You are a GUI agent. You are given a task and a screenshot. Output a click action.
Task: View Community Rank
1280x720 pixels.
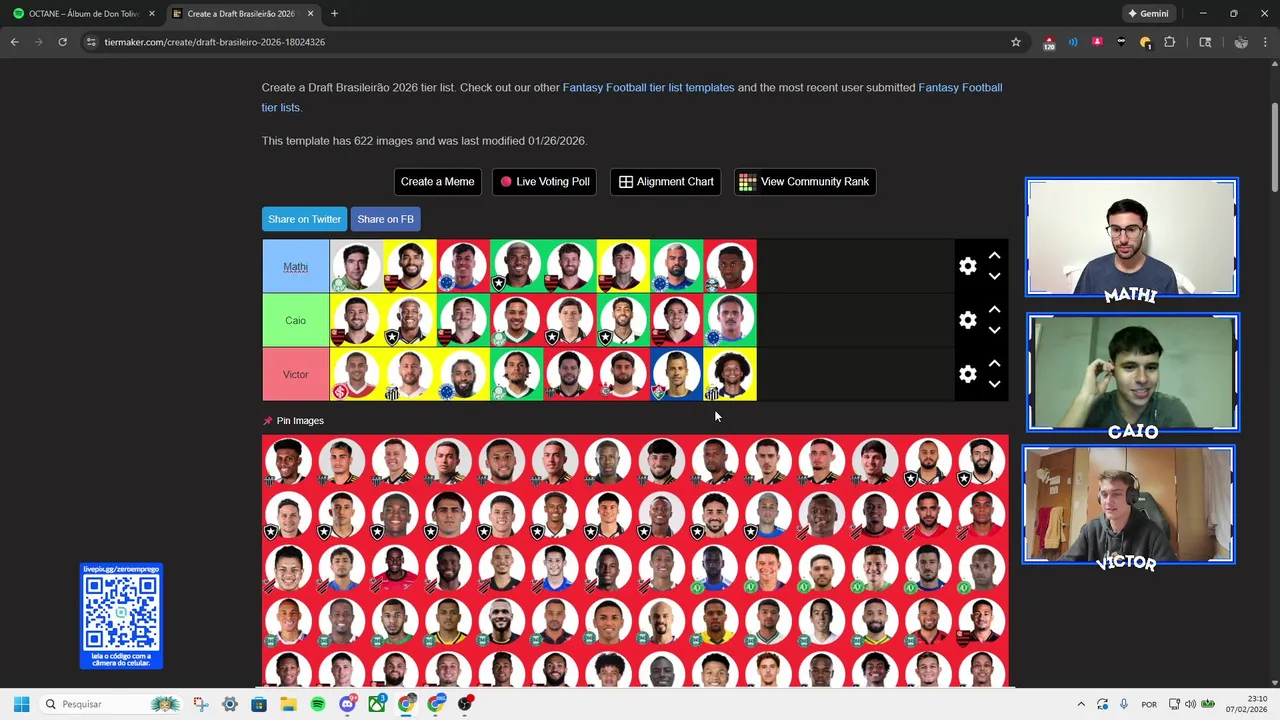[x=805, y=181]
